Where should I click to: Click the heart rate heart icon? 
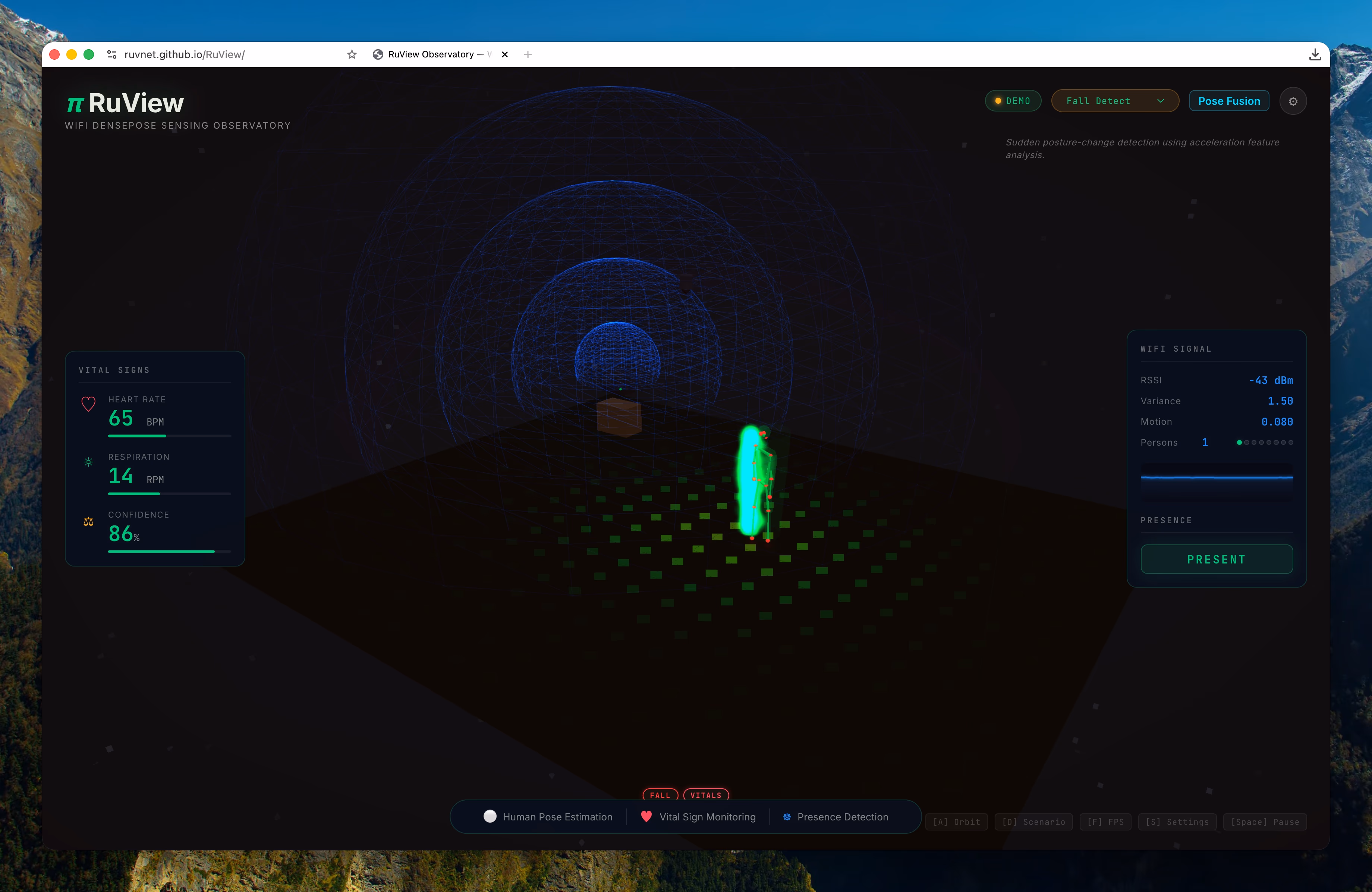pyautogui.click(x=88, y=403)
